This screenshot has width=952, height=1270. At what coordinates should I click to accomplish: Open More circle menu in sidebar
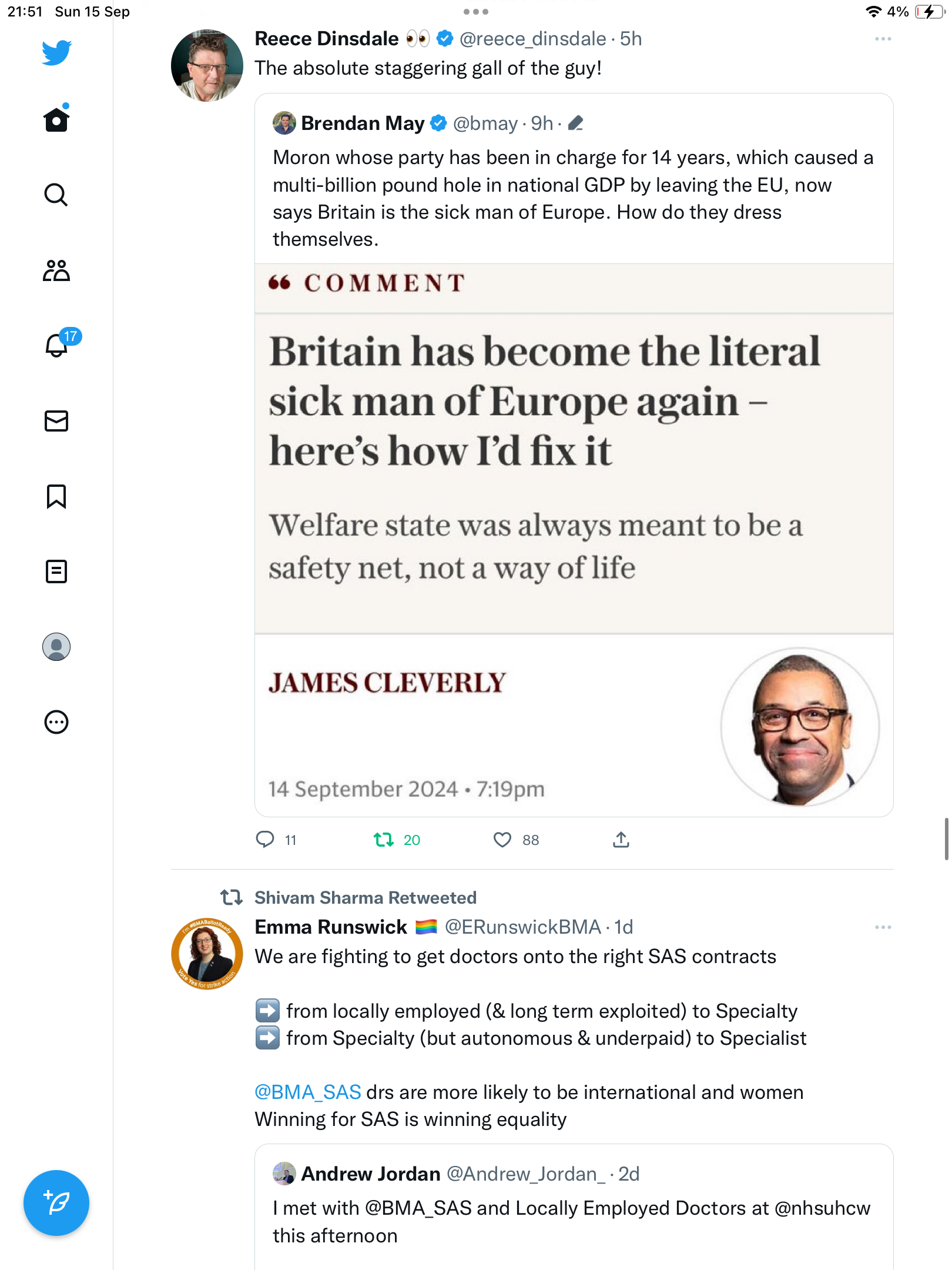(x=56, y=722)
